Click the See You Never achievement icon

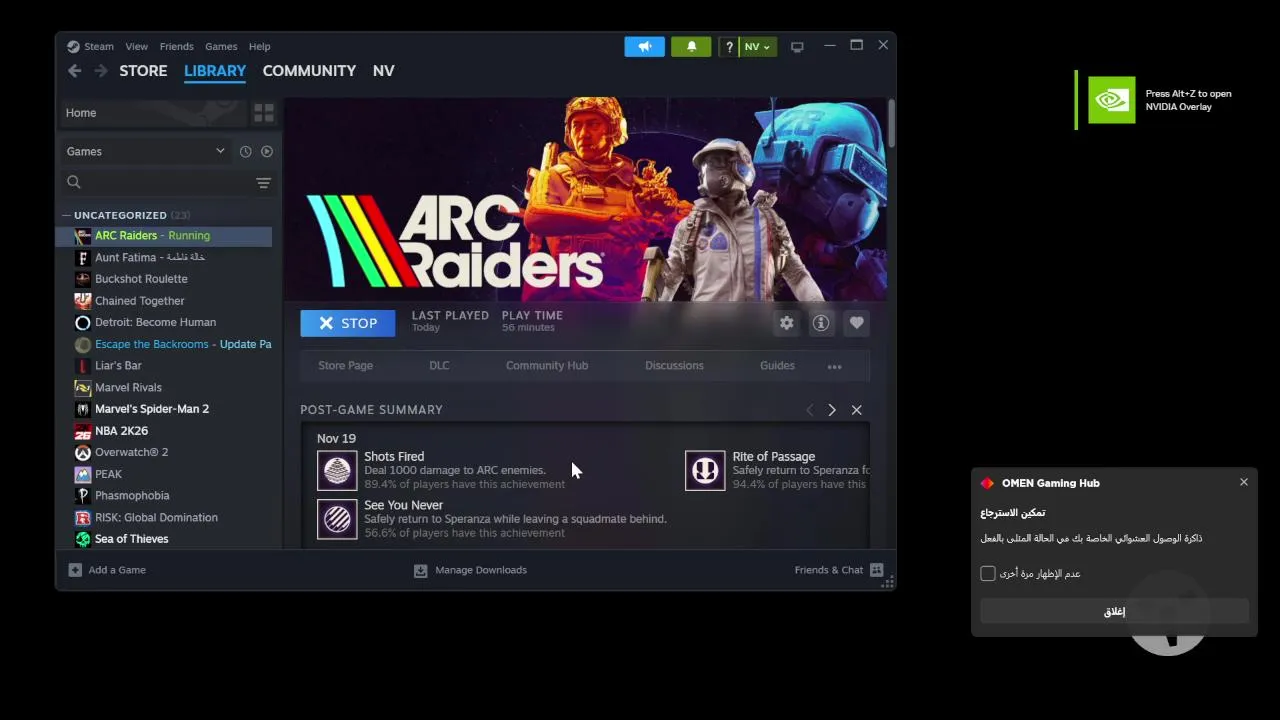(x=337, y=519)
